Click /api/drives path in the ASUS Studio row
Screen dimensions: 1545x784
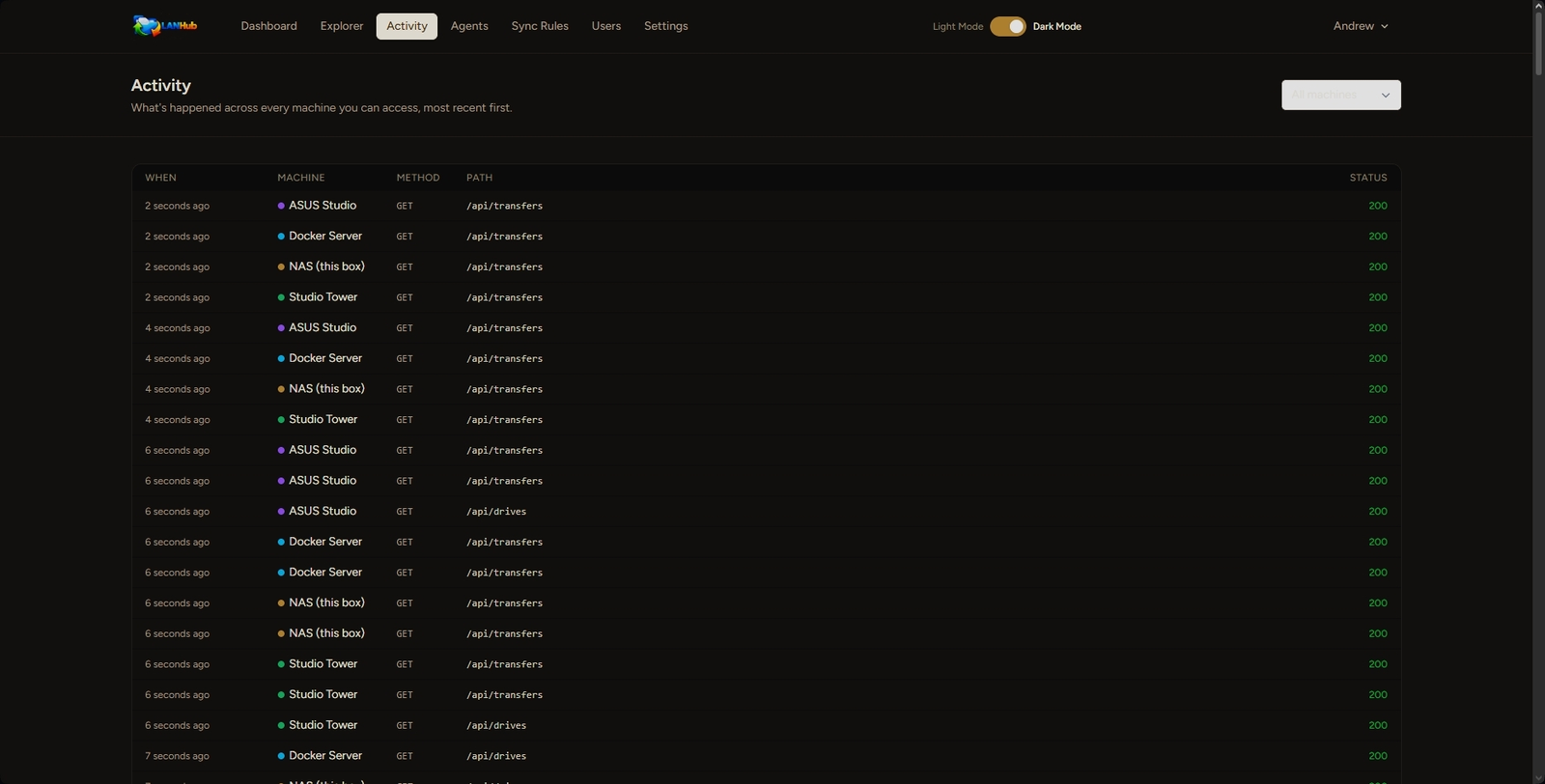pyautogui.click(x=496, y=512)
